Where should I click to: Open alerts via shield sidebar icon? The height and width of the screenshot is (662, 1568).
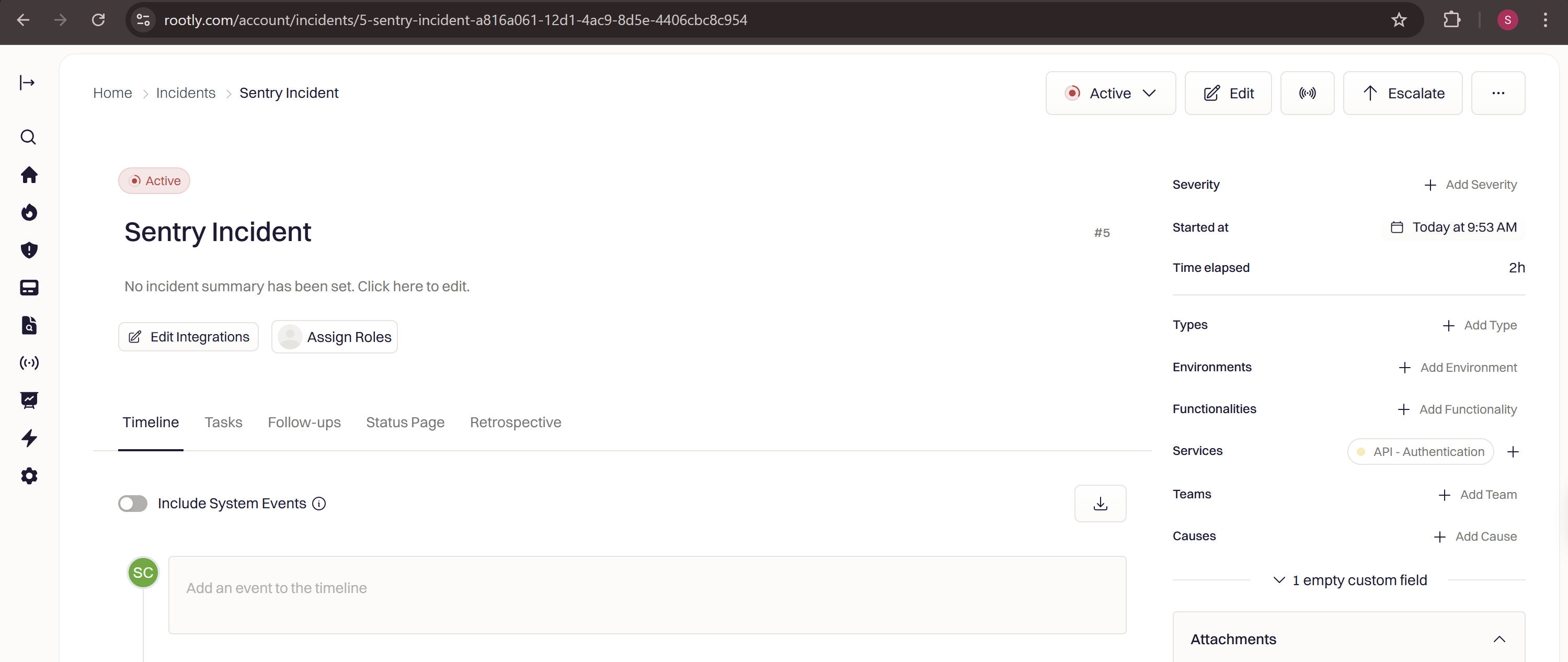(x=29, y=250)
